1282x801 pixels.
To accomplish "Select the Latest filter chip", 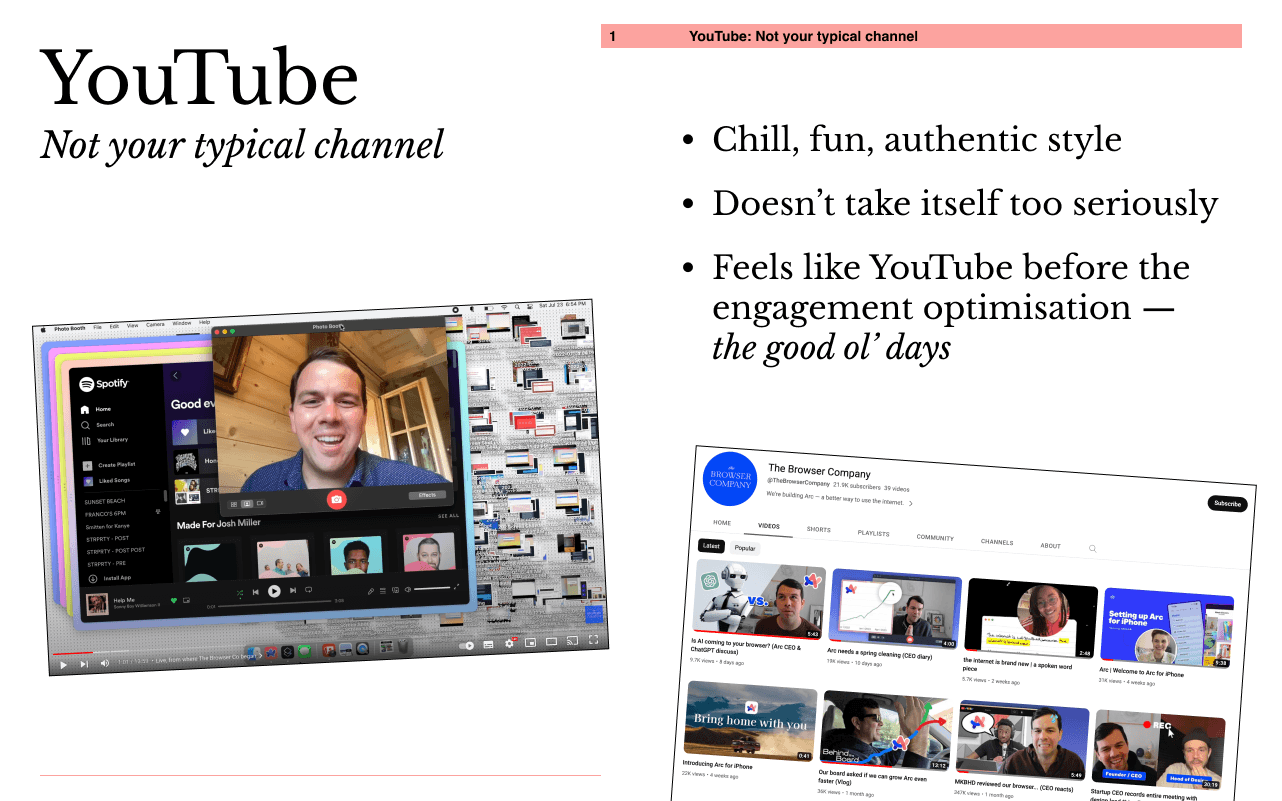I will tap(711, 546).
